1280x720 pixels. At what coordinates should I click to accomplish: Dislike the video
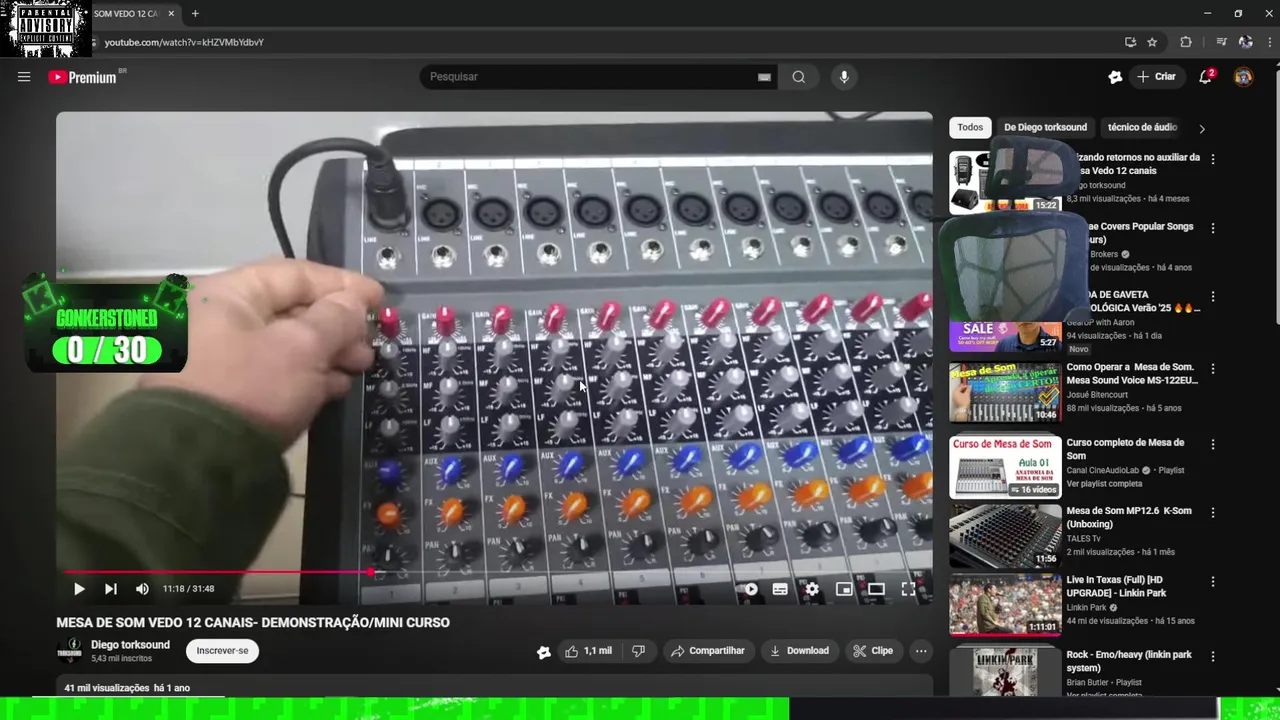click(x=638, y=651)
